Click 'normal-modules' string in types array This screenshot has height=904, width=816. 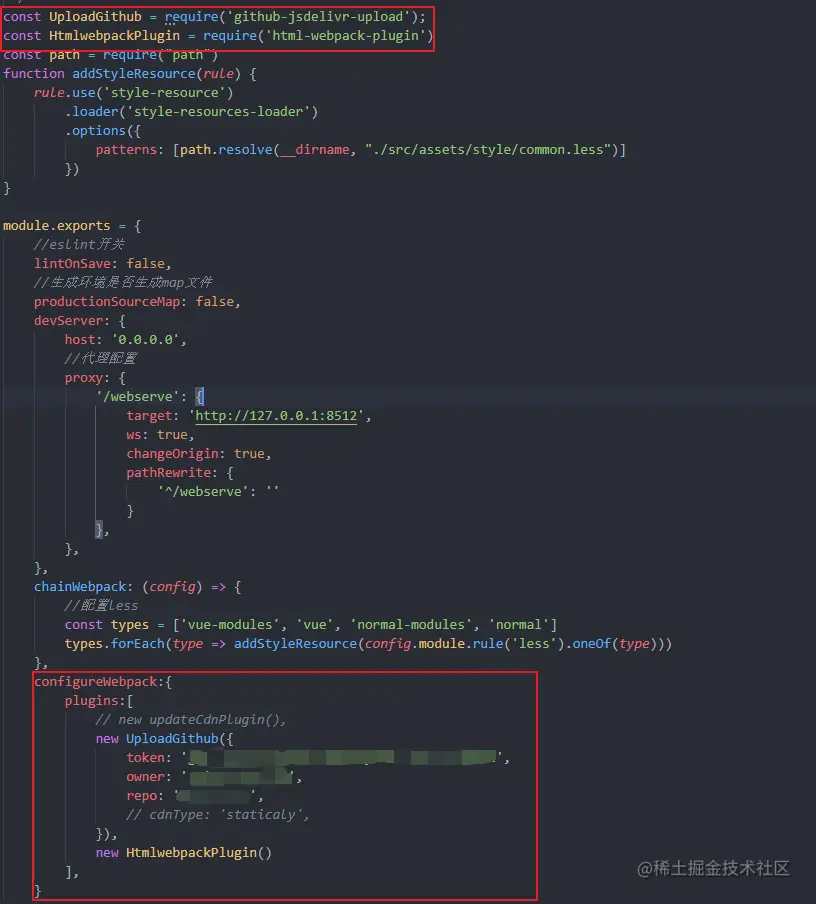411,625
